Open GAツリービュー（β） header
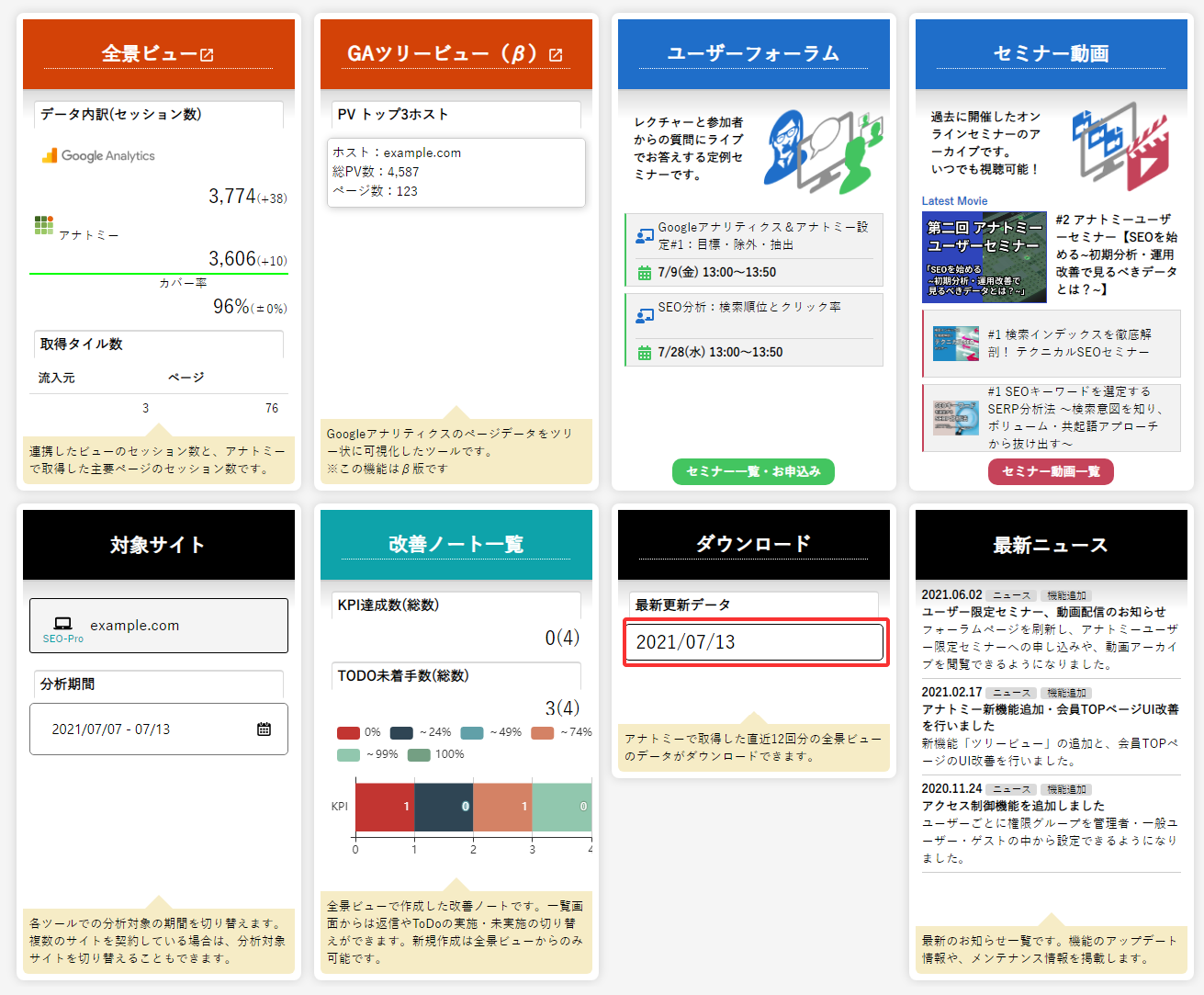The image size is (1204, 995). 456,54
